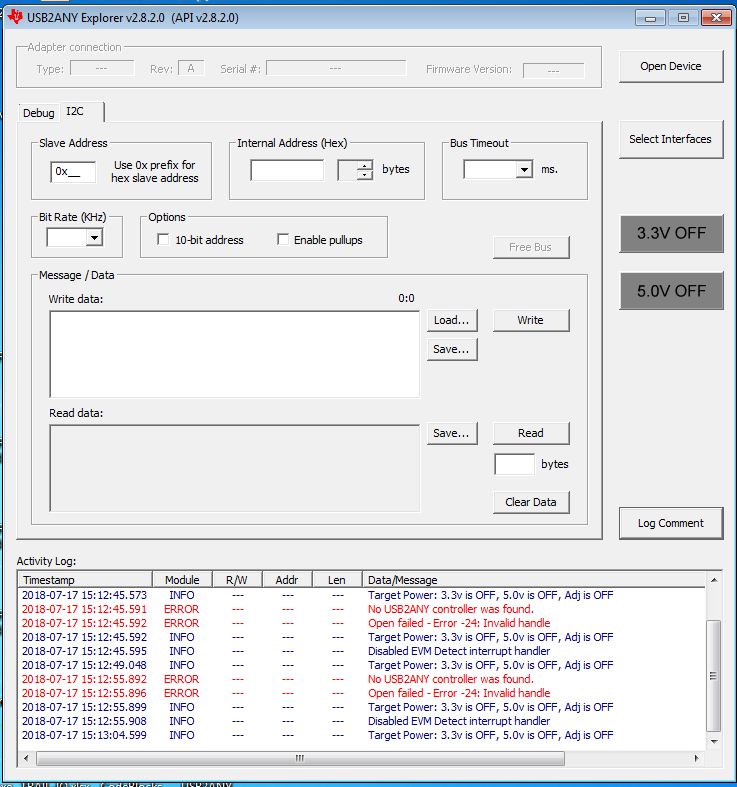Click the activity log scroll down arrow
This screenshot has width=737, height=787.
(x=714, y=742)
